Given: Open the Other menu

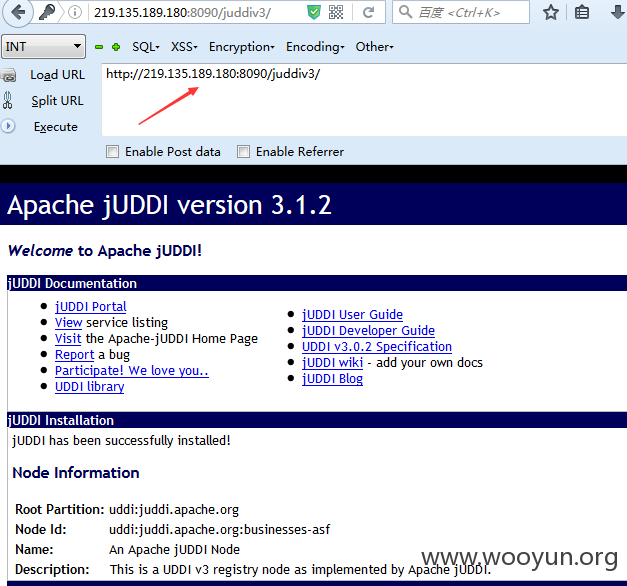Looking at the screenshot, I should (375, 47).
